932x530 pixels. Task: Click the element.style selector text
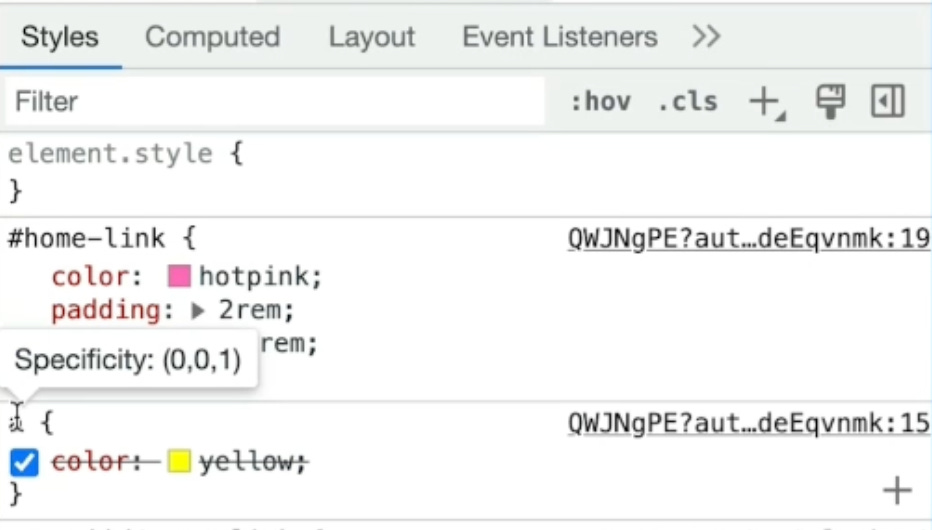(111, 154)
